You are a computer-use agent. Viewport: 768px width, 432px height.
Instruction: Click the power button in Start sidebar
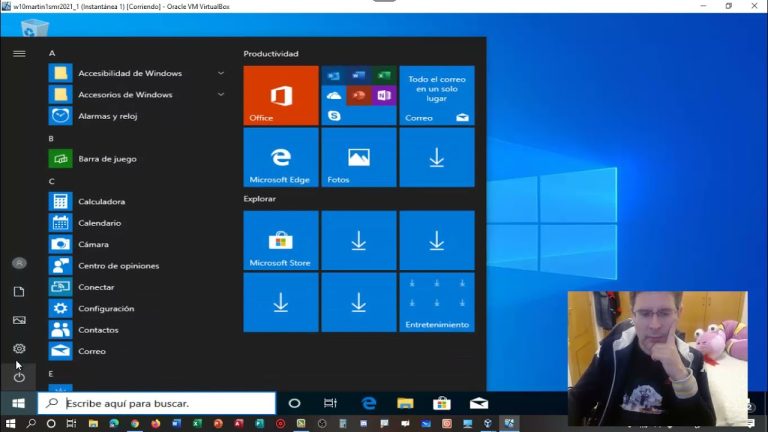[19, 377]
